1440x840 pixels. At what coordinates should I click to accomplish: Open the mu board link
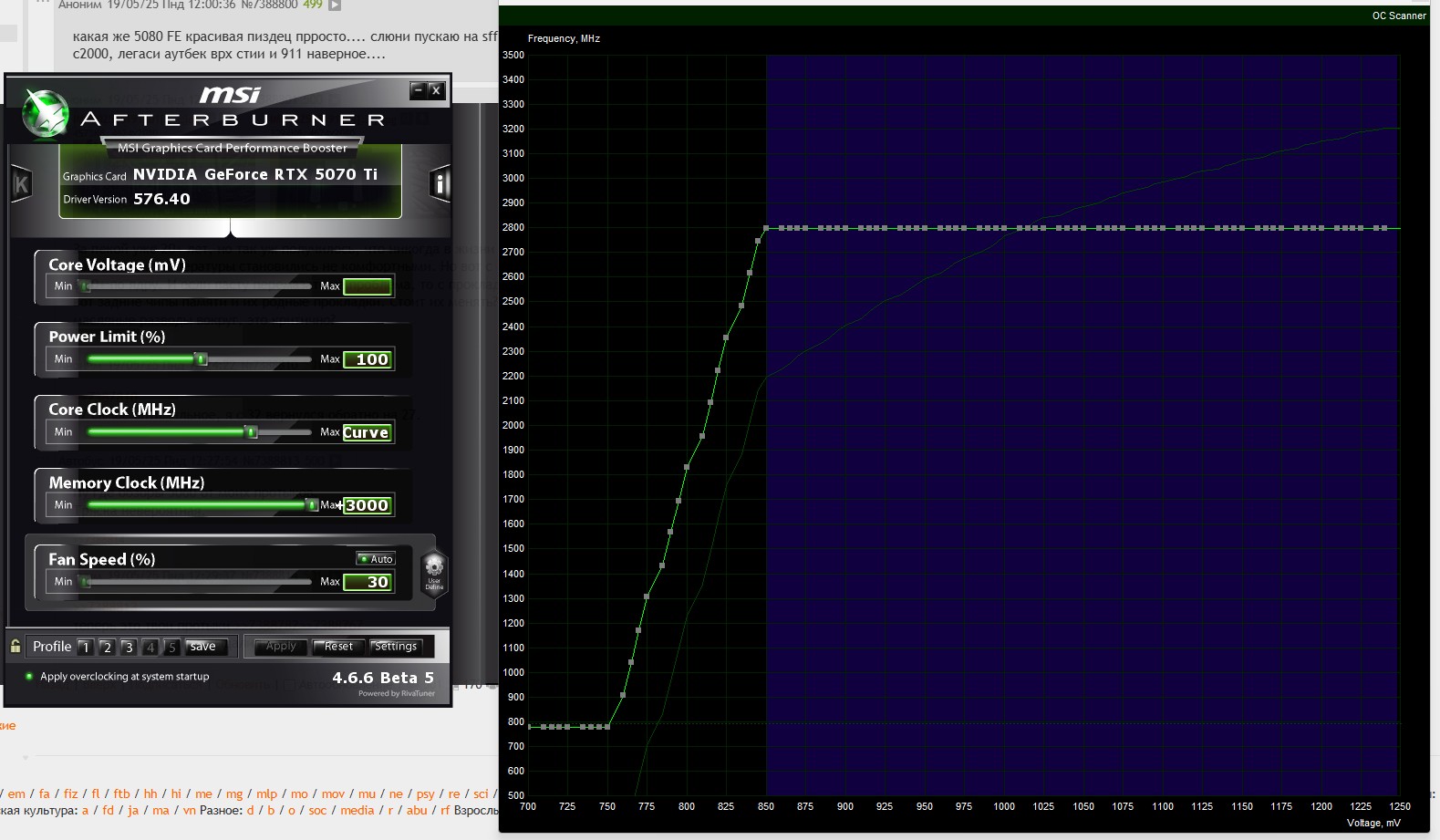(x=367, y=794)
